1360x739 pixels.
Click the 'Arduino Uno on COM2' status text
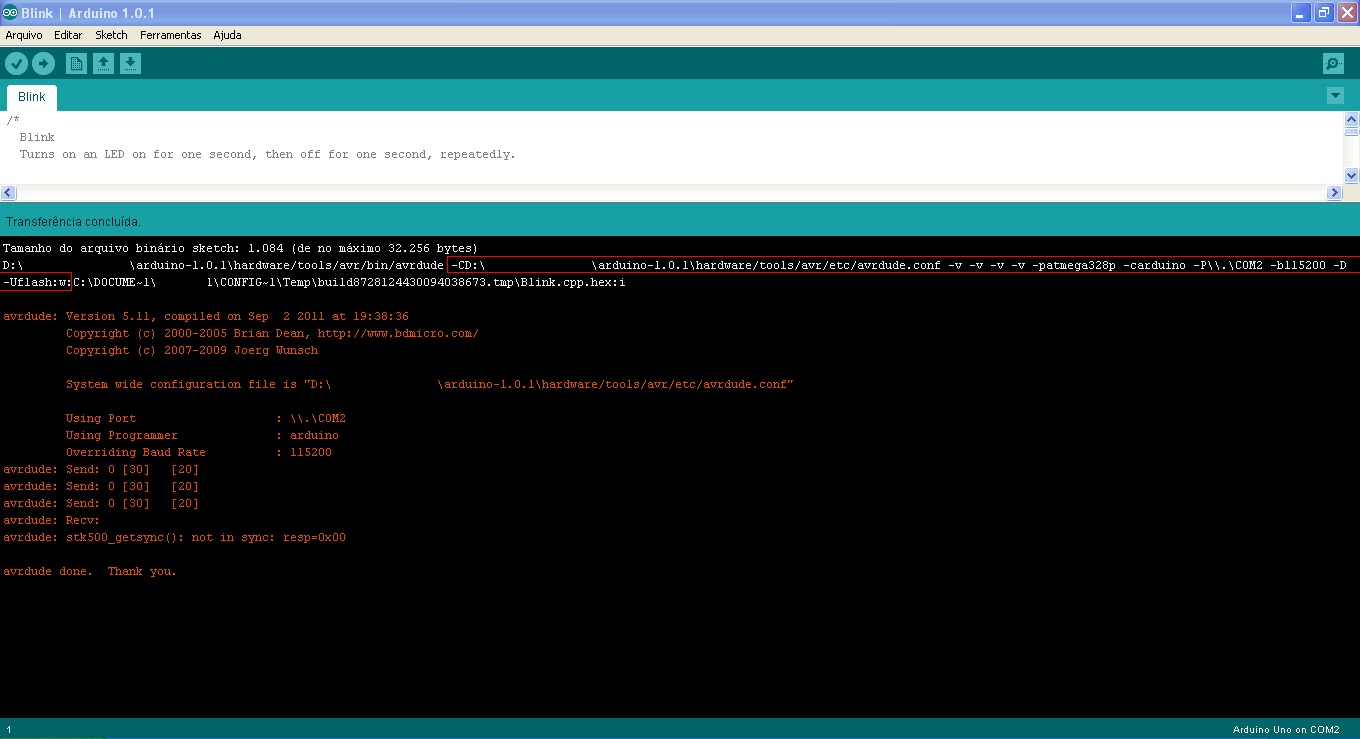tap(1285, 730)
